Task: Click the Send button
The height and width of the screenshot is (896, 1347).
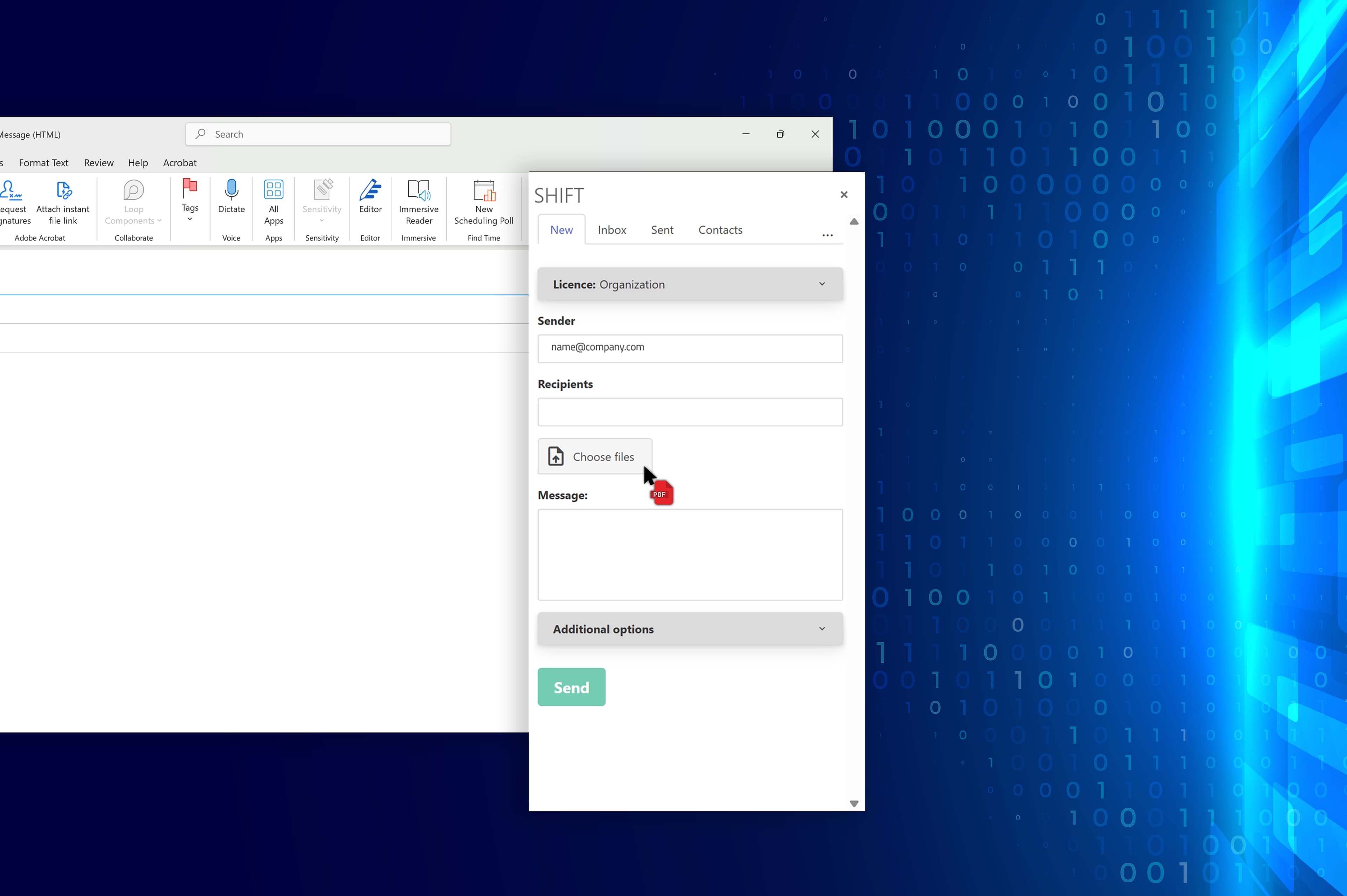Action: 570,687
